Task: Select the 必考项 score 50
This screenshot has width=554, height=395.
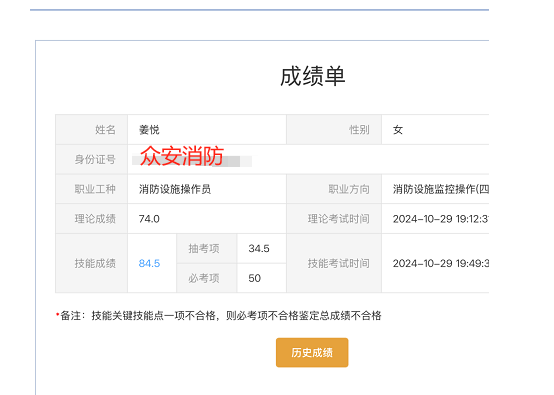Action: click(x=254, y=278)
